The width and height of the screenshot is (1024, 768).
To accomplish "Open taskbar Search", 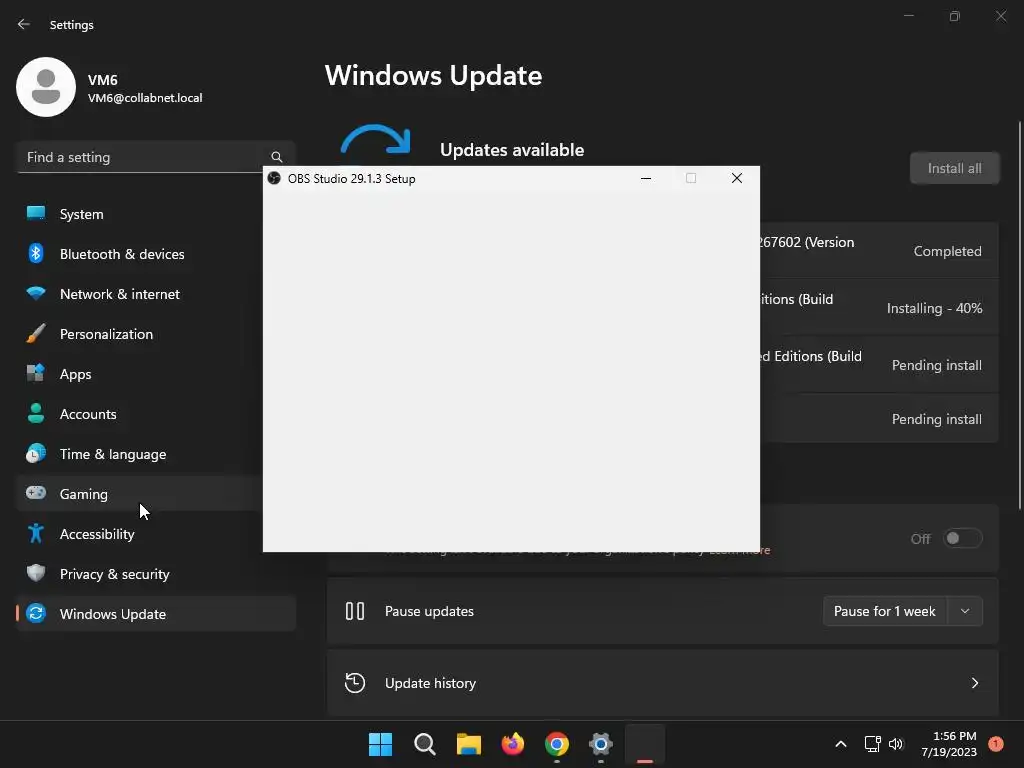I will pyautogui.click(x=424, y=744).
